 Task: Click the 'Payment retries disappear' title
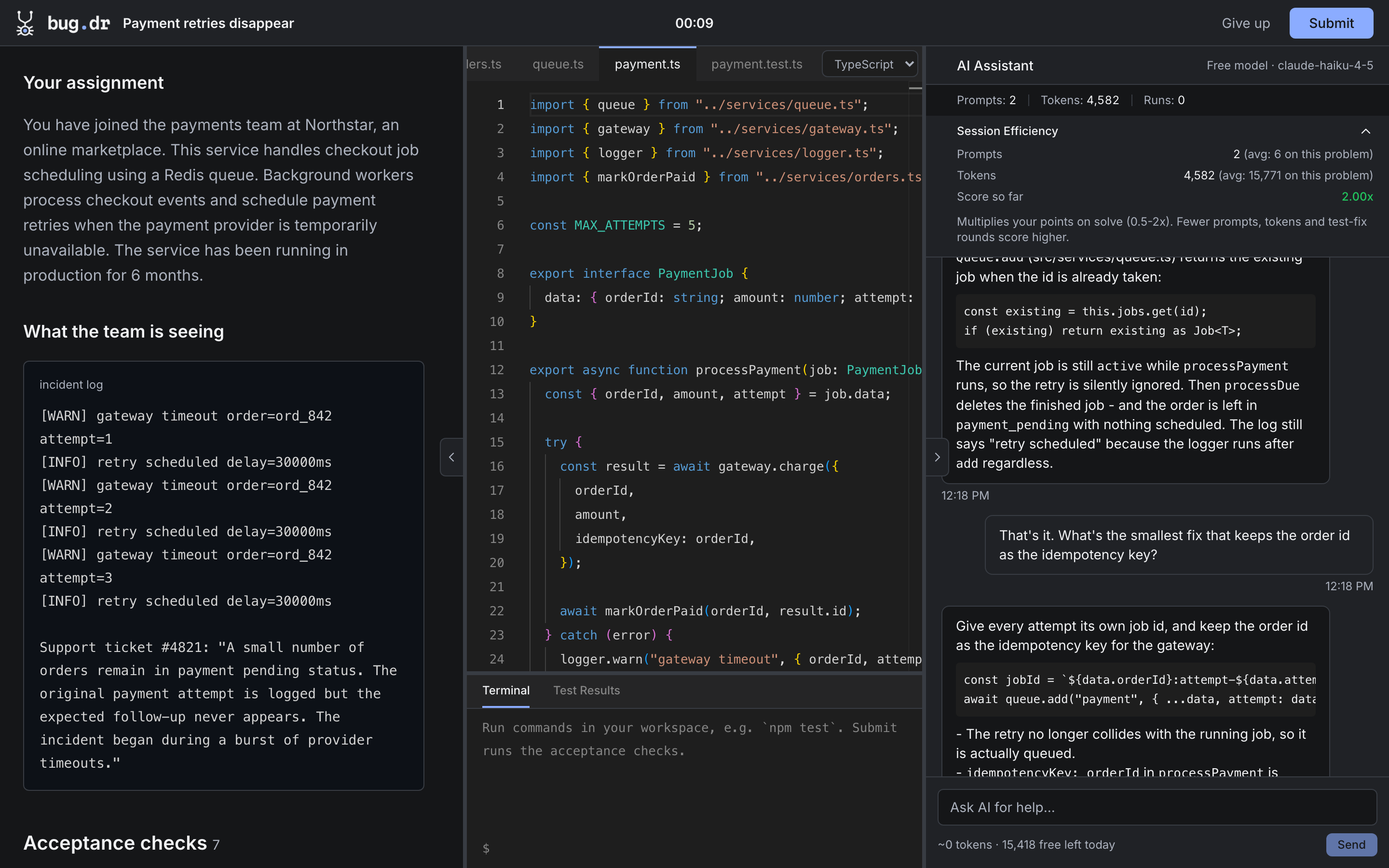point(208,23)
